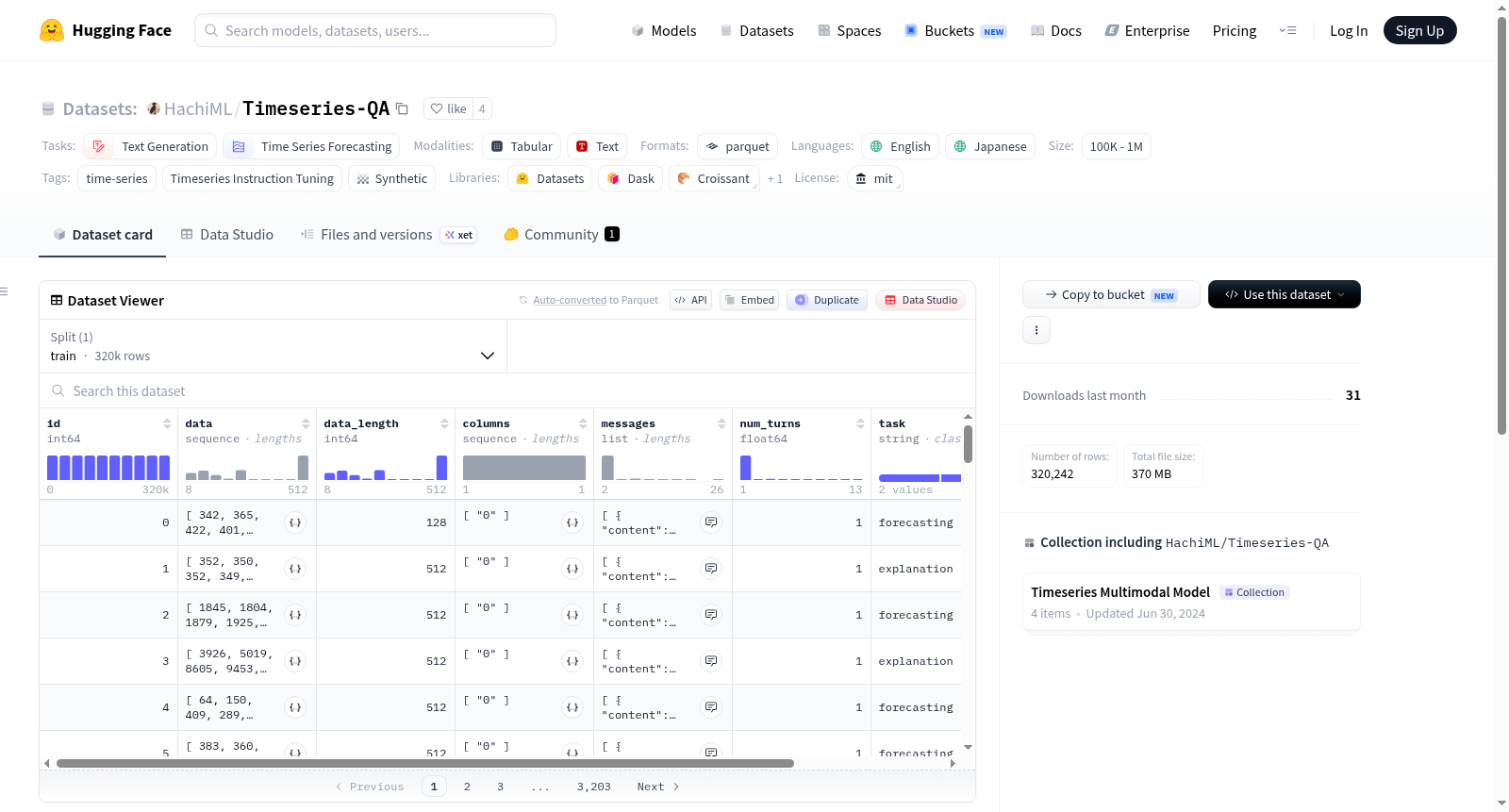Image resolution: width=1509 pixels, height=812 pixels.
Task: Open the Models navigation link
Action: click(x=664, y=30)
